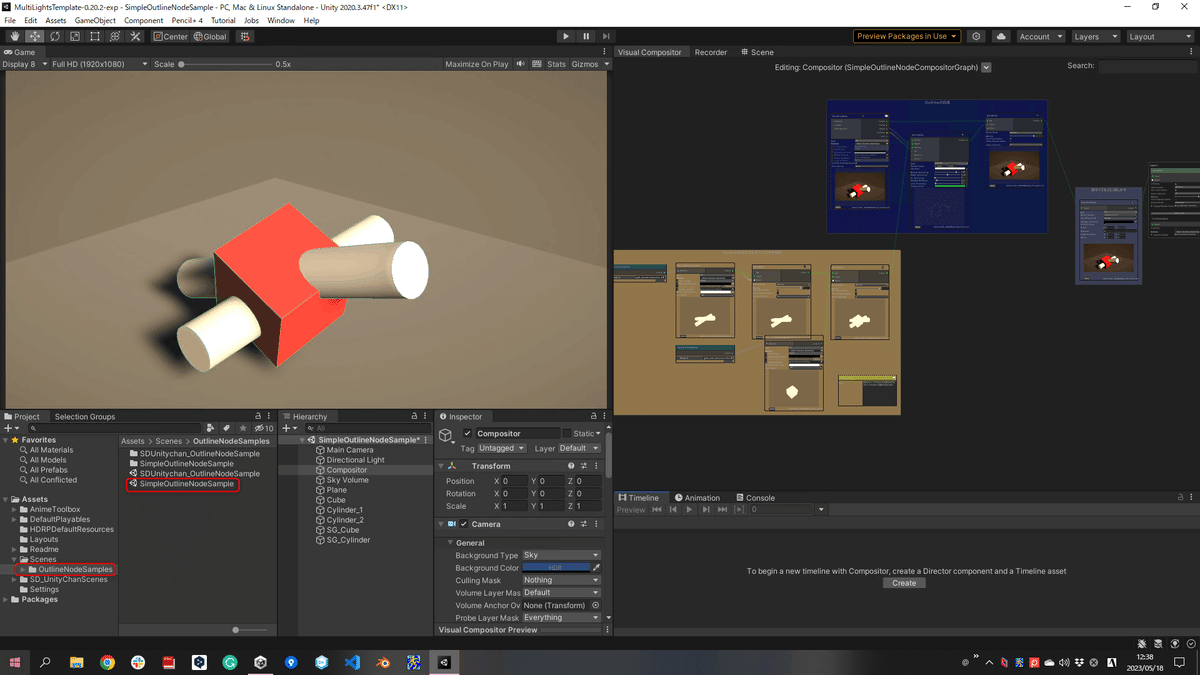Open Selection Groups tab
This screenshot has height=675, width=1200.
tap(85, 416)
